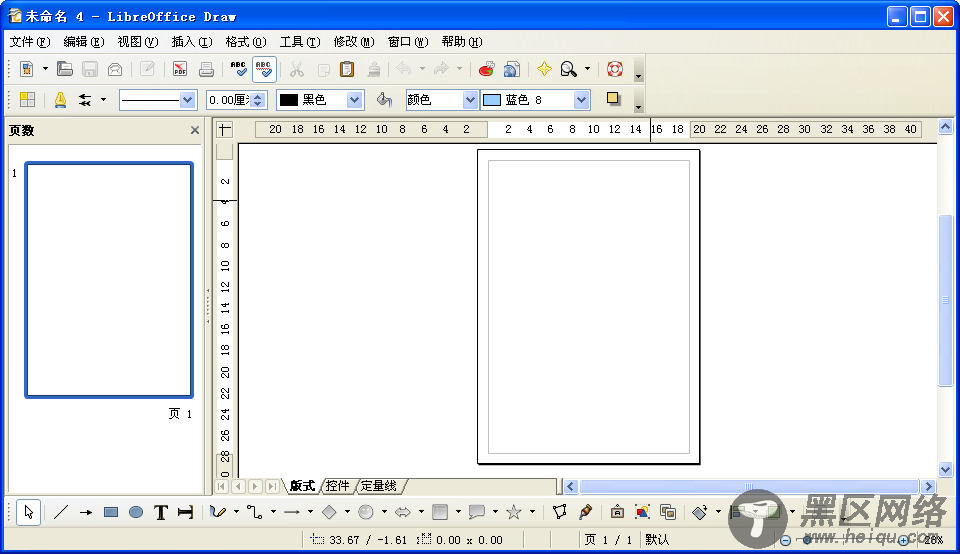Select the Line drawing tool
The width and height of the screenshot is (960, 554).
61,512
